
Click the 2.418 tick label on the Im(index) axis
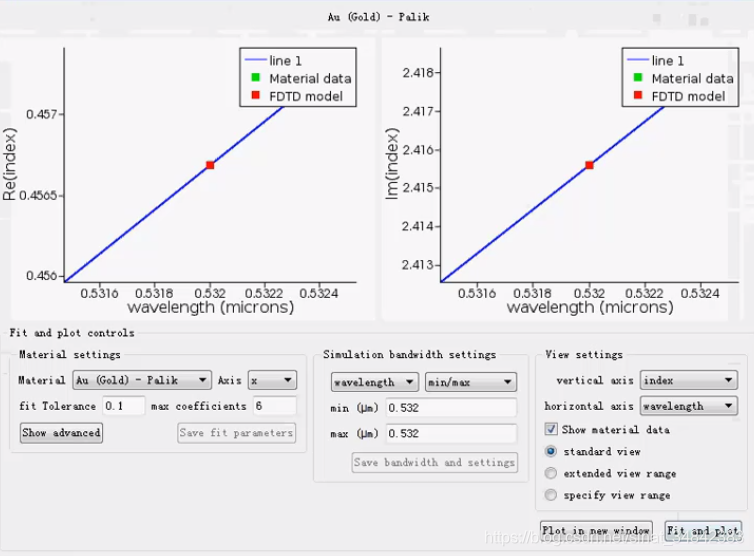pos(418,73)
